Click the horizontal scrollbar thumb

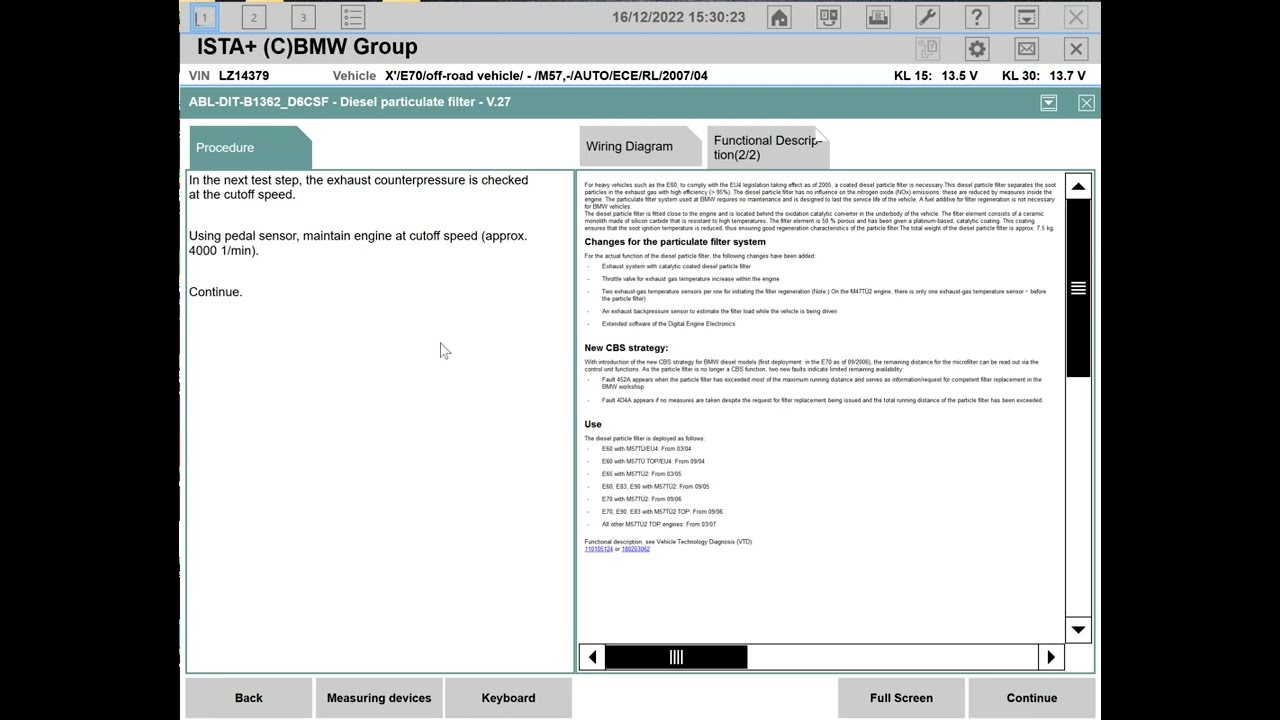tap(676, 657)
